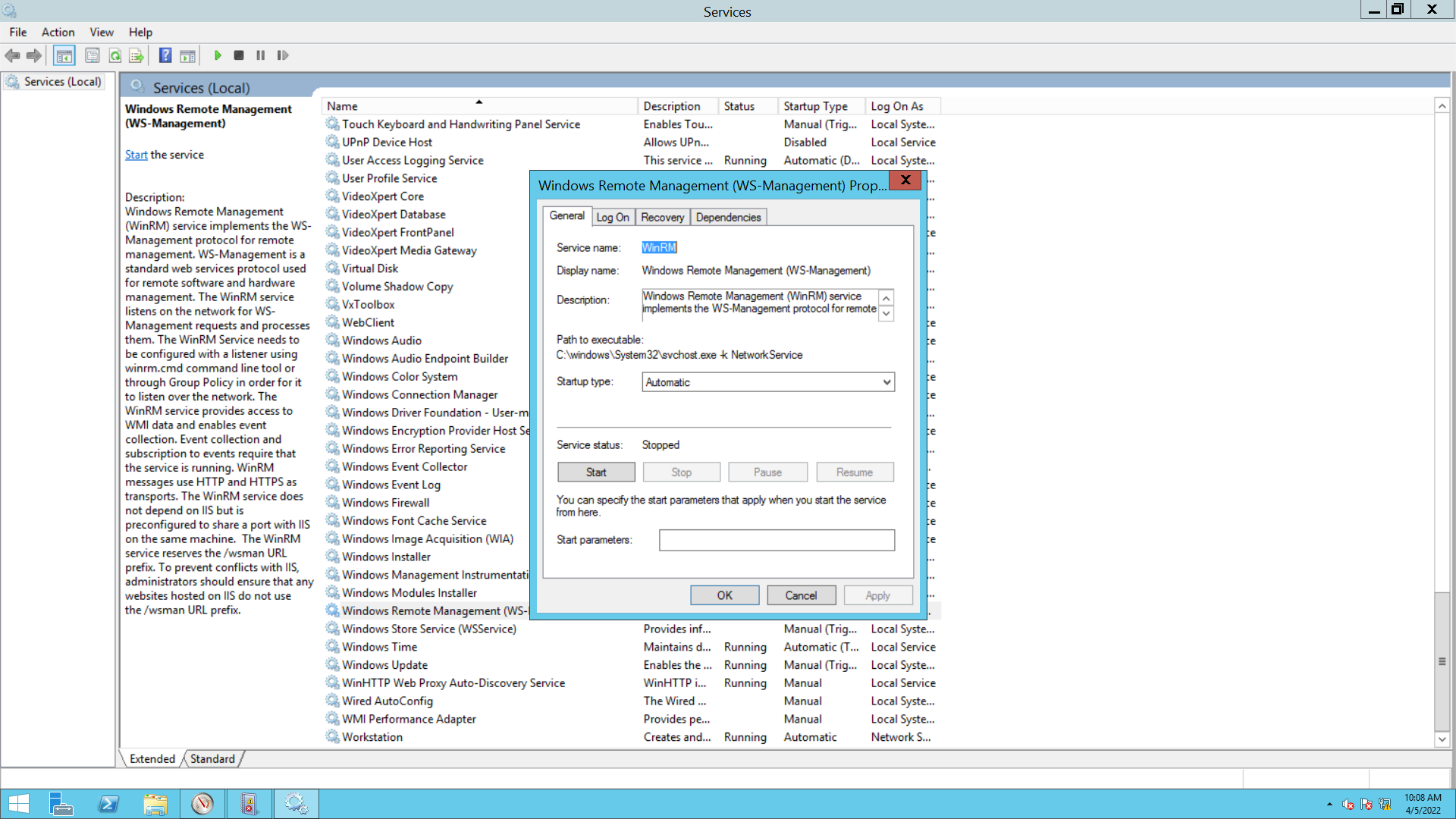
Task: Click inside the Start parameters field
Action: 777,539
